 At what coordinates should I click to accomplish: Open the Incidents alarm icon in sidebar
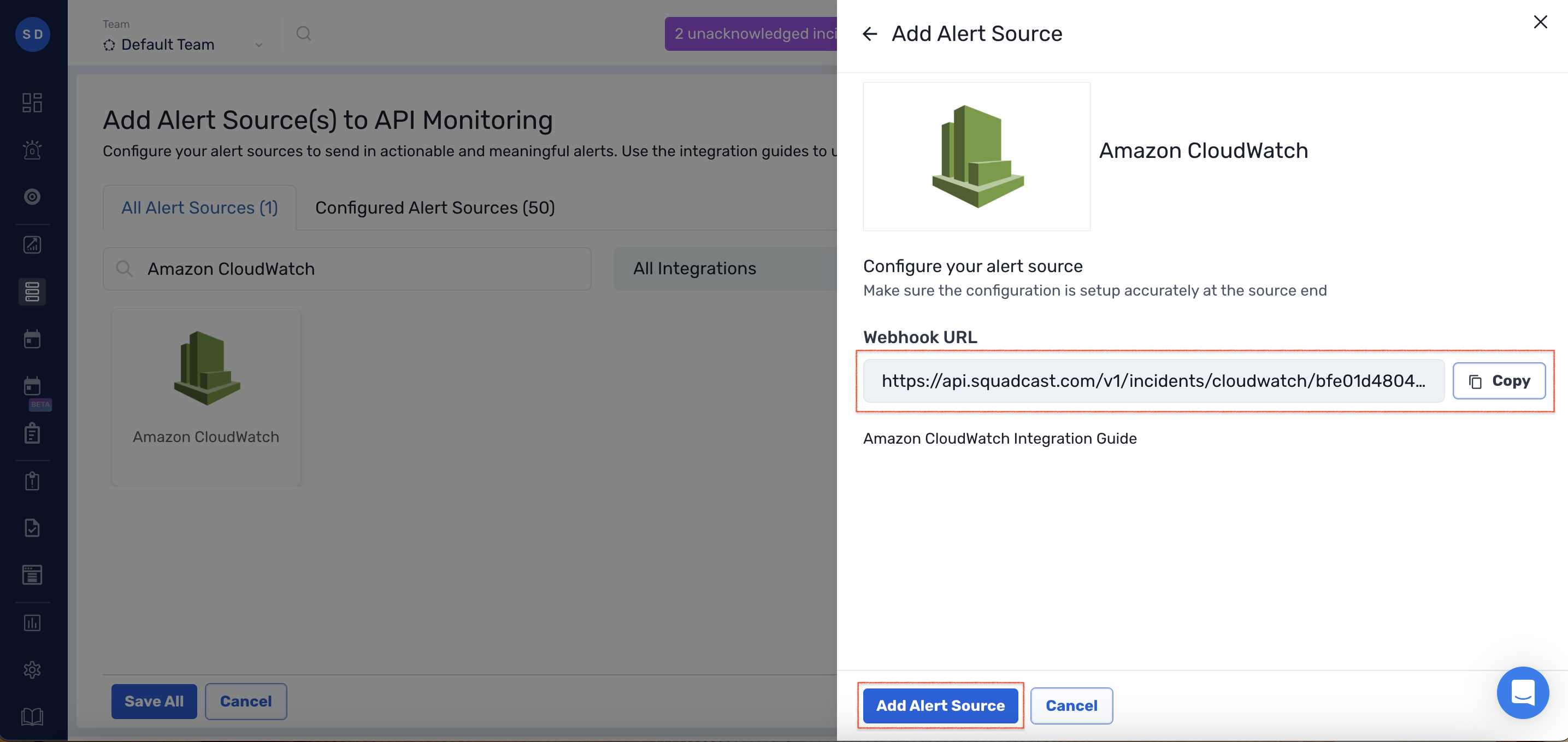tap(32, 150)
